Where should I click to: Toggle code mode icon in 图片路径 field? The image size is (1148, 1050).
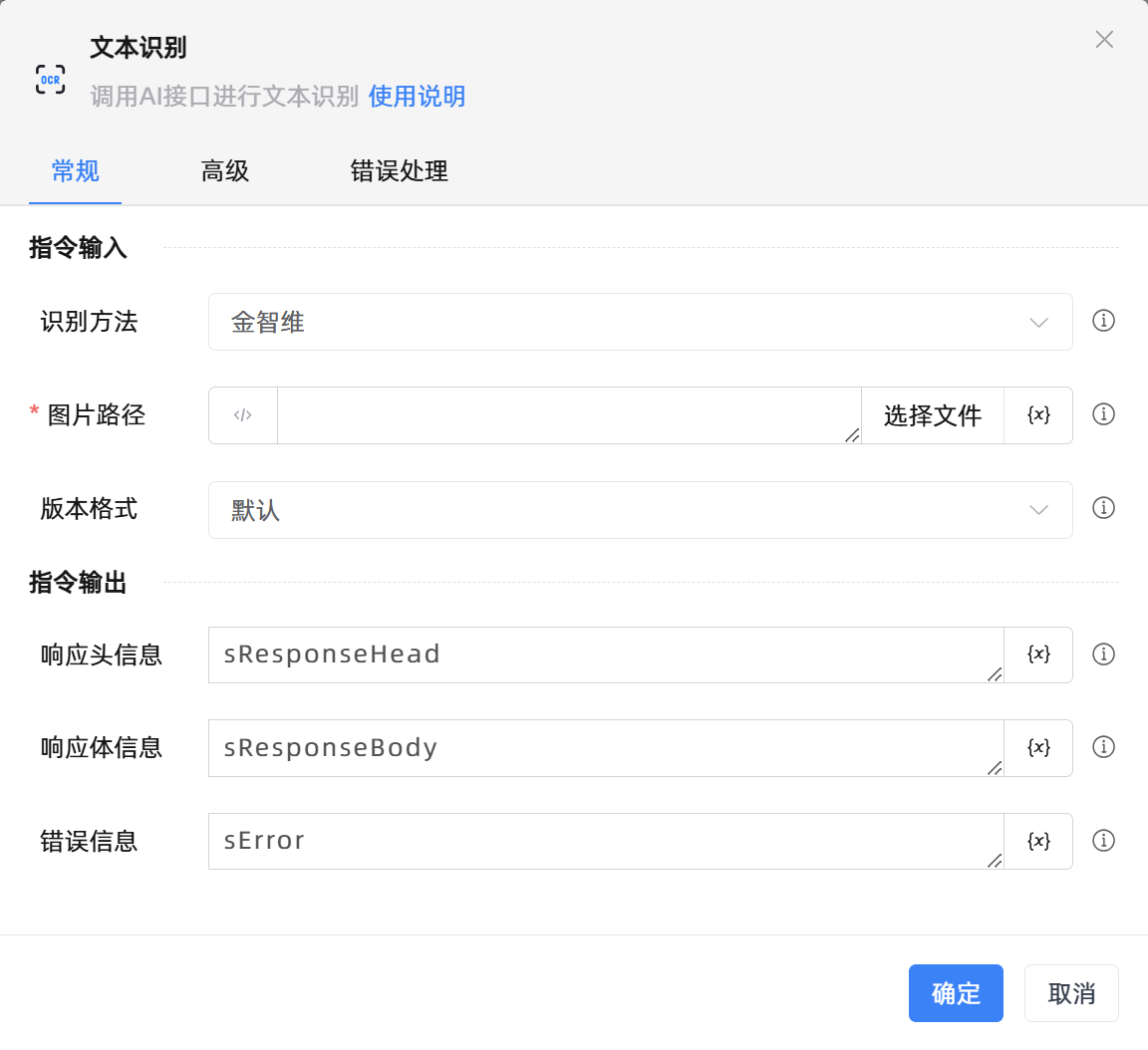click(x=243, y=415)
